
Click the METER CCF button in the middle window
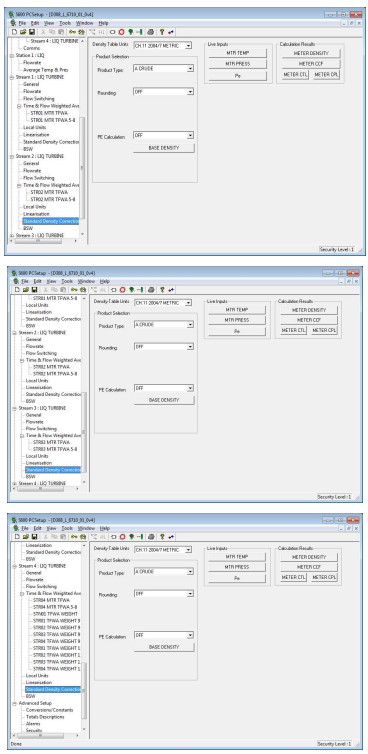click(x=309, y=320)
